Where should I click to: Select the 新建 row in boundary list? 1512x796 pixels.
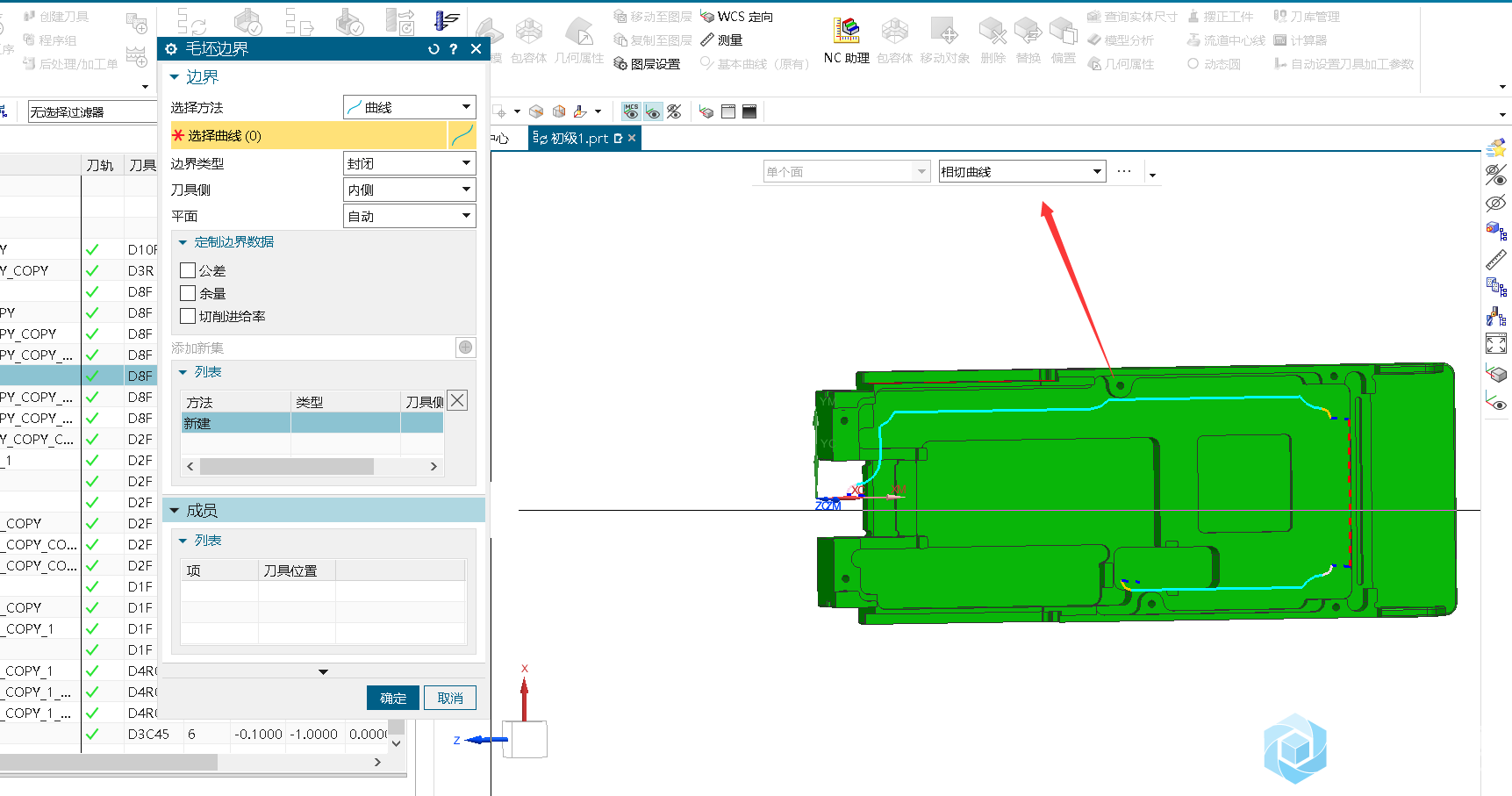(x=312, y=423)
